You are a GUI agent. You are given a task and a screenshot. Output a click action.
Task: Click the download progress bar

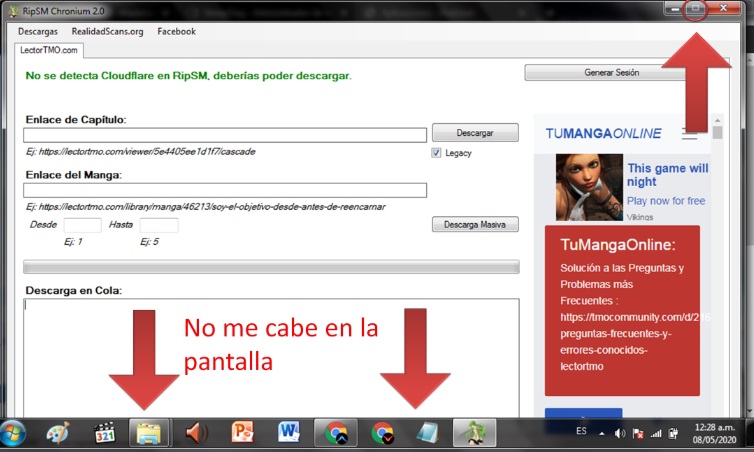pyautogui.click(x=271, y=267)
